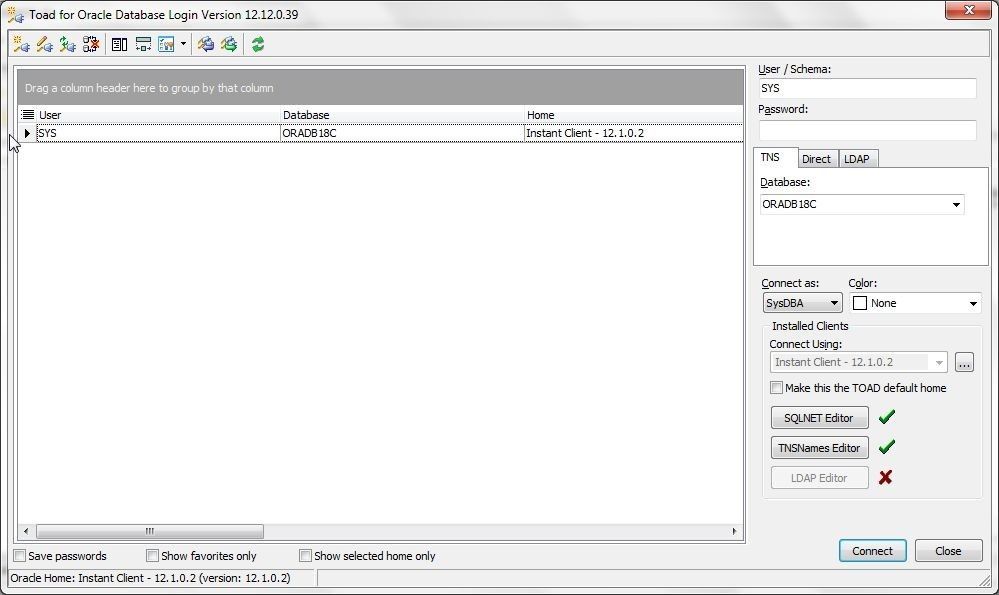Viewport: 999px width, 595px height.
Task: Select the Instant Client - 12.1.0.2 grid cell
Action: pos(633,133)
